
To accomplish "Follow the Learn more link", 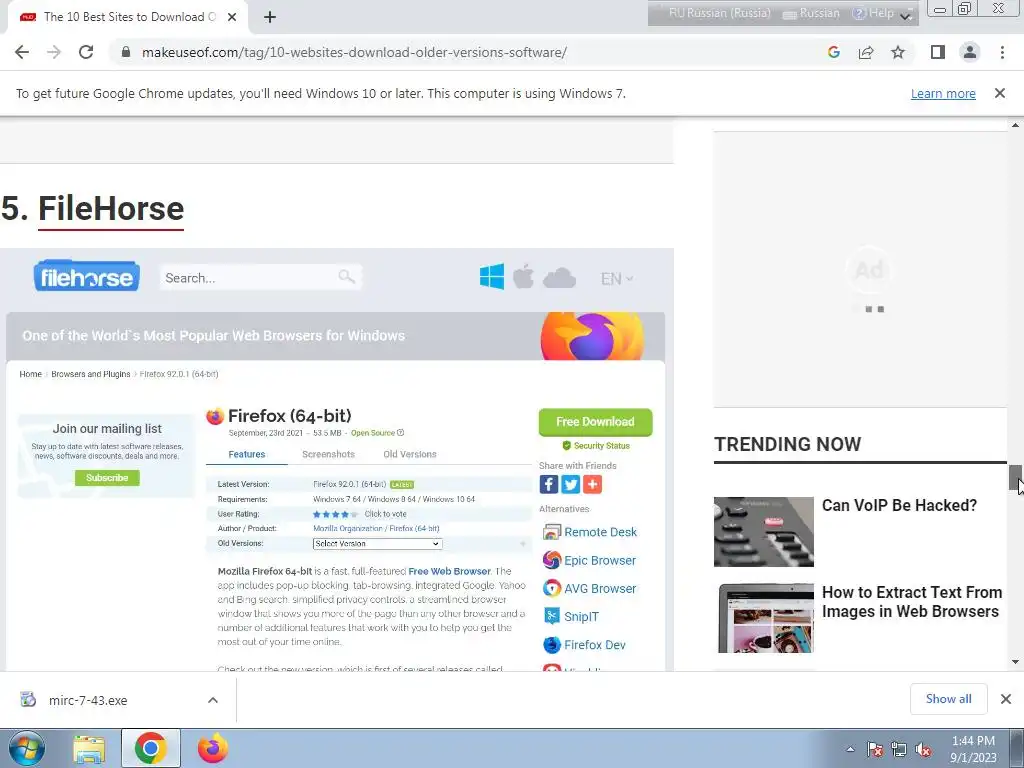I will coord(943,93).
